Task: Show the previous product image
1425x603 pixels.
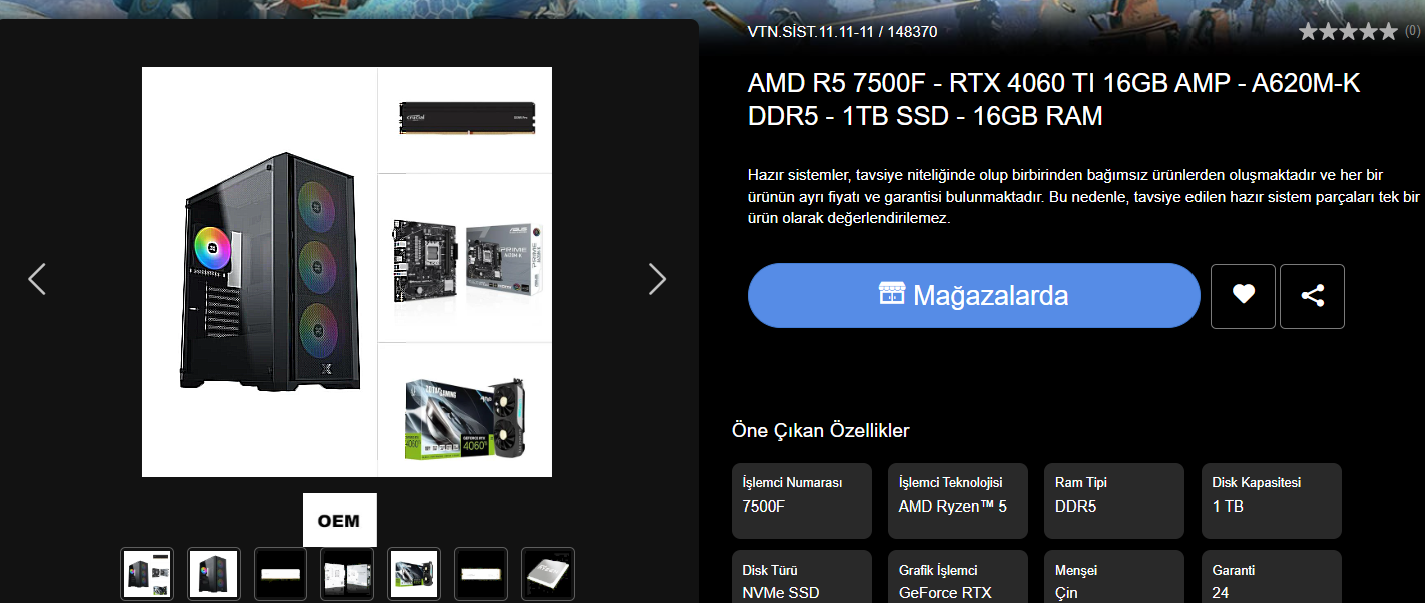Action: click(x=37, y=279)
